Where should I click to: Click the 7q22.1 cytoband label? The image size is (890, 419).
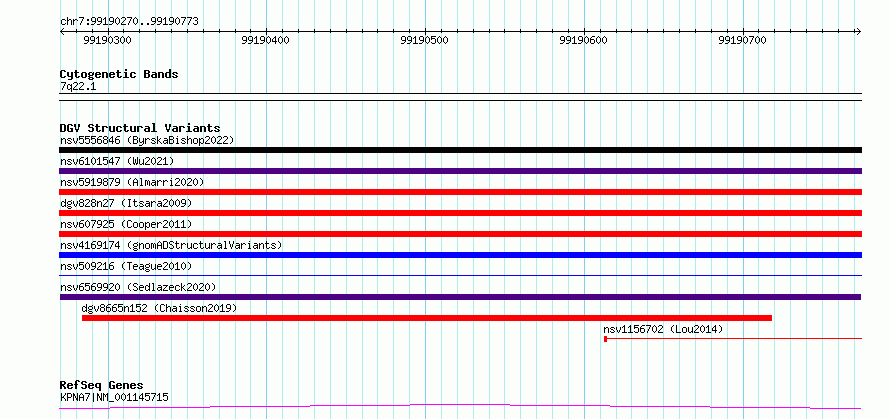point(77,86)
